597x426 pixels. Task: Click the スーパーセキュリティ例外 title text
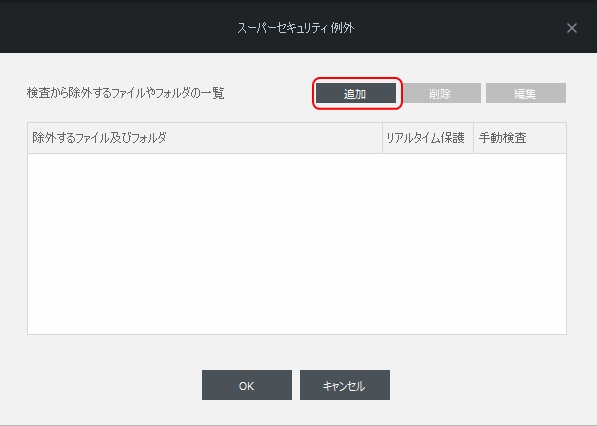tap(296, 28)
